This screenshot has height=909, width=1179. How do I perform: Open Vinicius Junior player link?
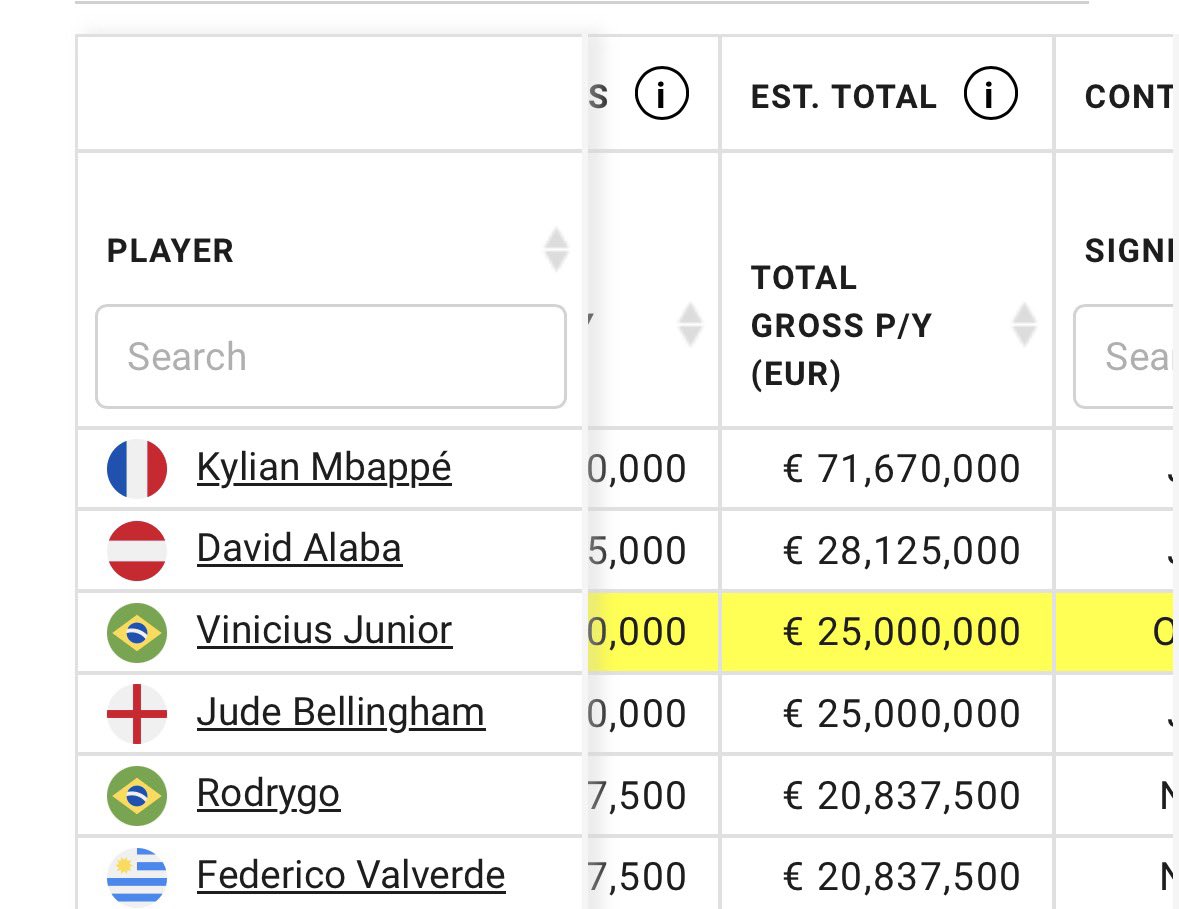click(x=324, y=630)
